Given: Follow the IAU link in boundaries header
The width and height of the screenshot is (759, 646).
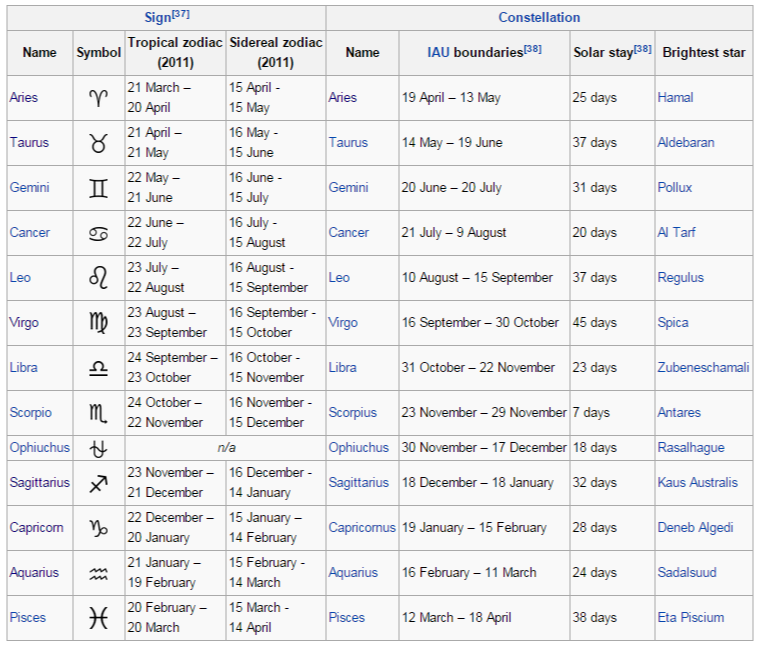Looking at the screenshot, I should pos(439,52).
